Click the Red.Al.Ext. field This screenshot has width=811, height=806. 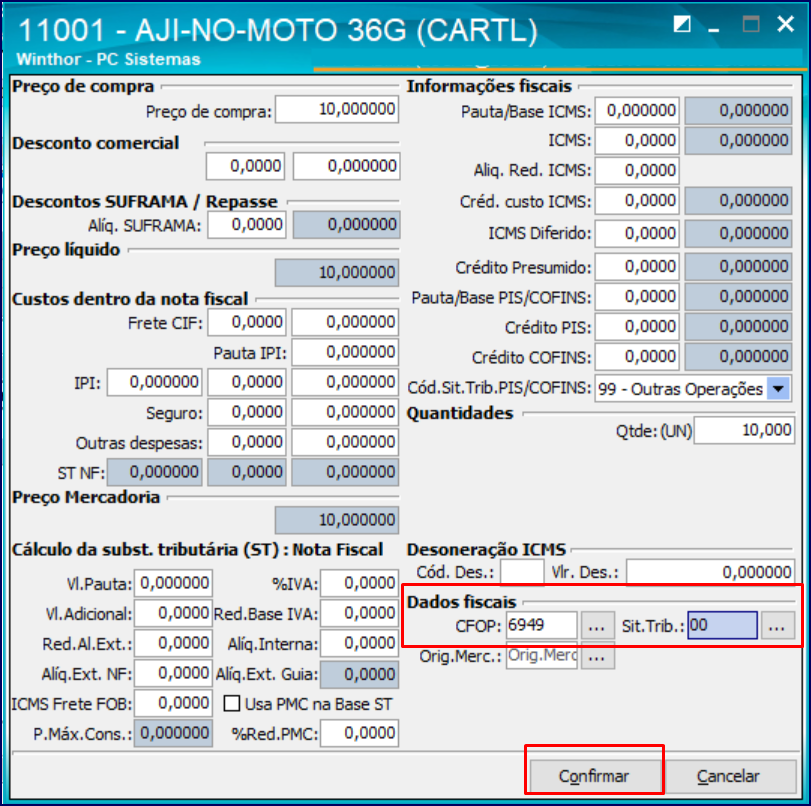[x=173, y=644]
